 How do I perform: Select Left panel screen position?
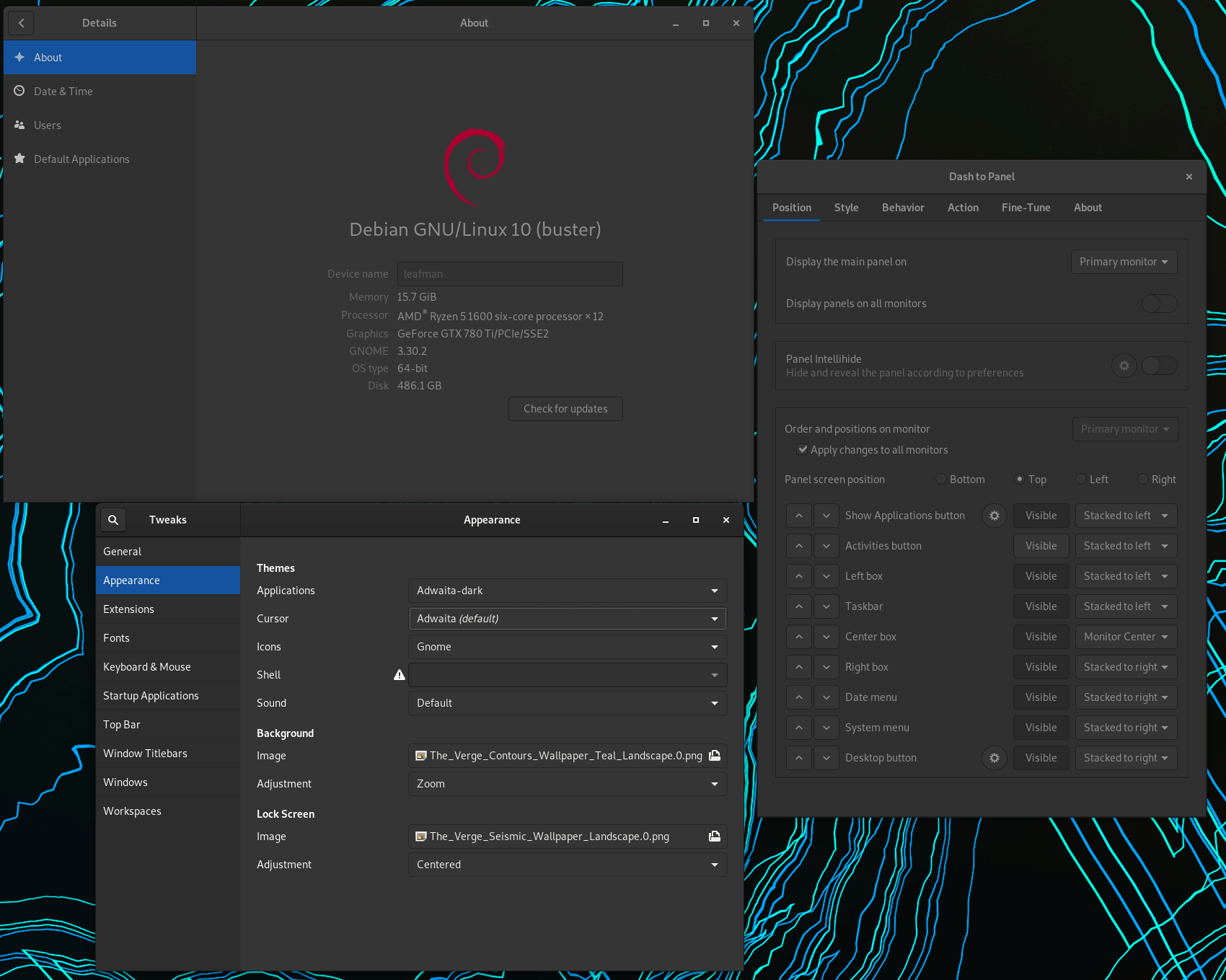tap(1092, 480)
